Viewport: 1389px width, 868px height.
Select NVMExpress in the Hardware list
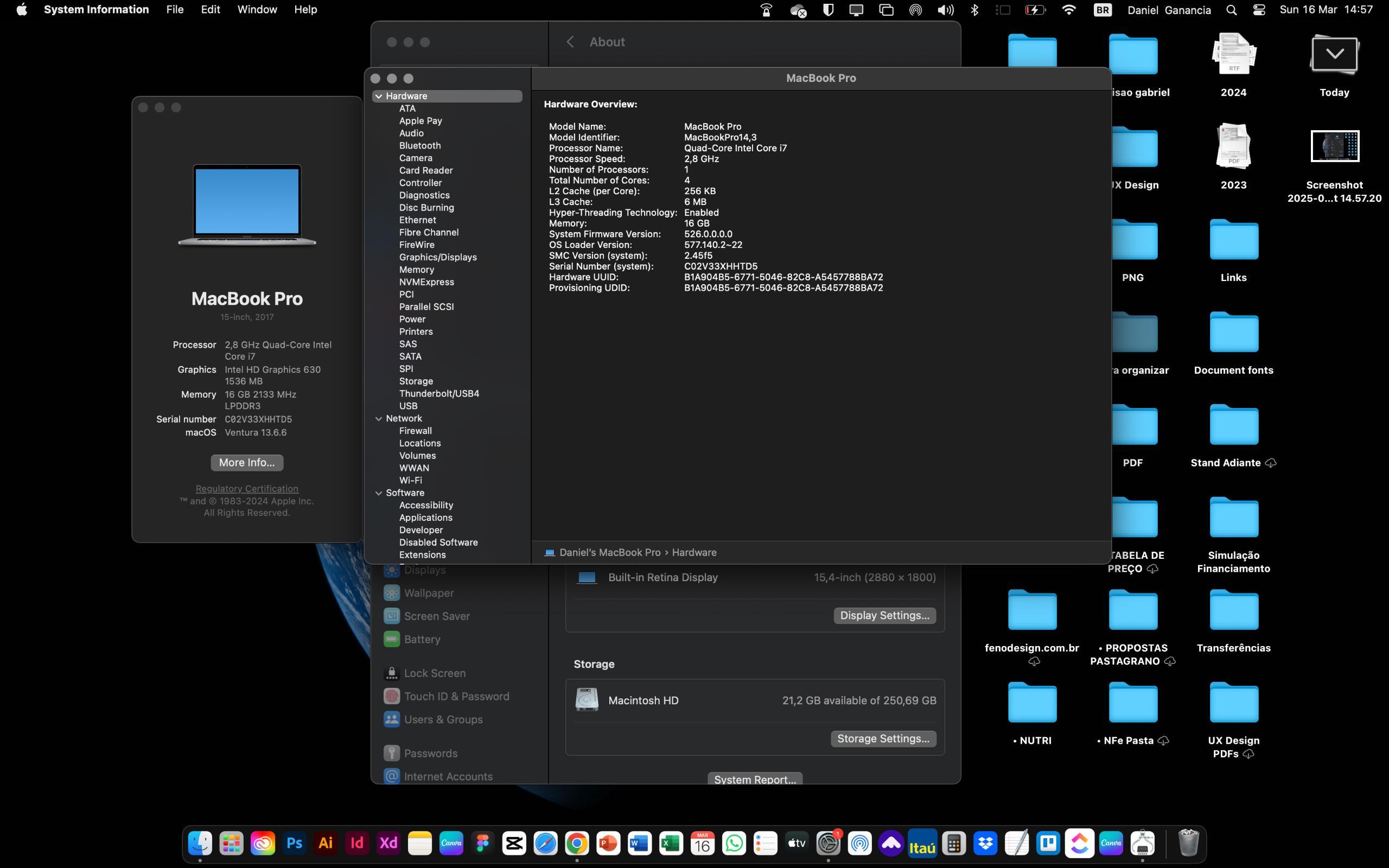pos(426,282)
